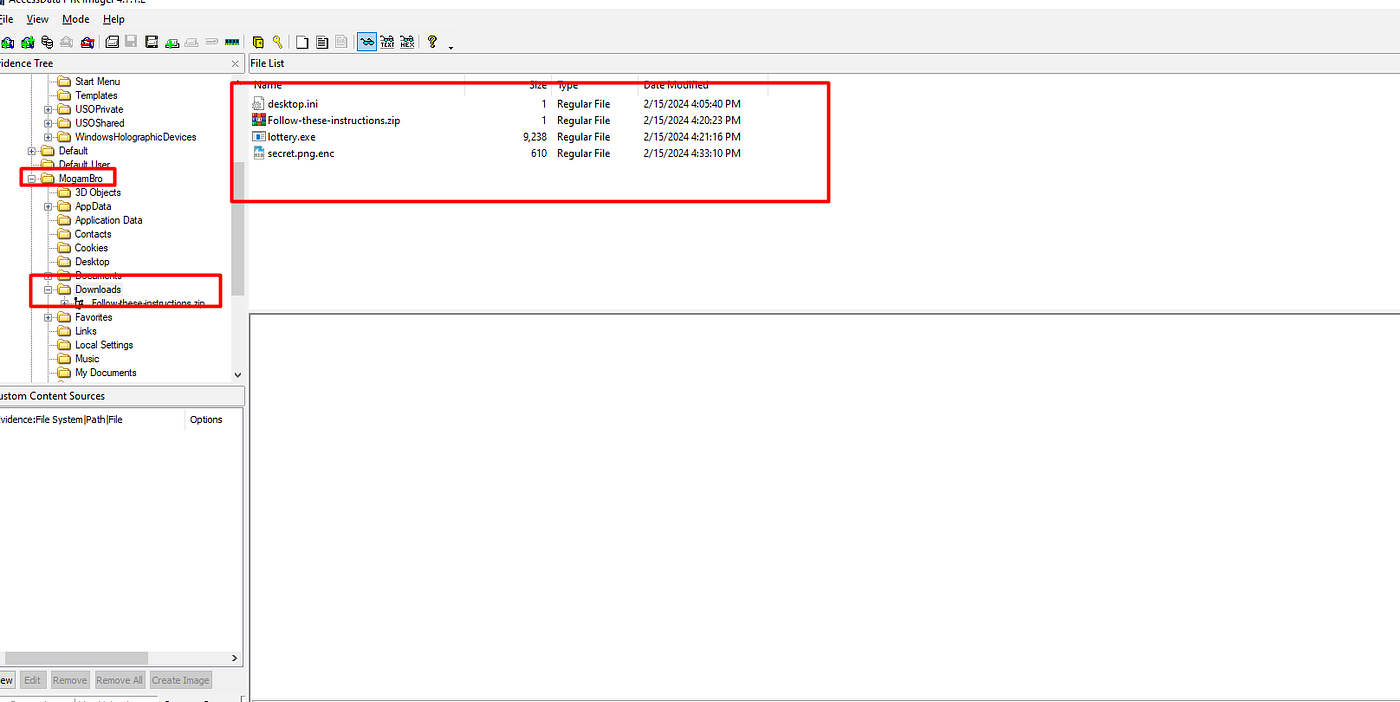Select the Create Disk Image toolbar icon
This screenshot has height=702, width=1400.
(110, 42)
